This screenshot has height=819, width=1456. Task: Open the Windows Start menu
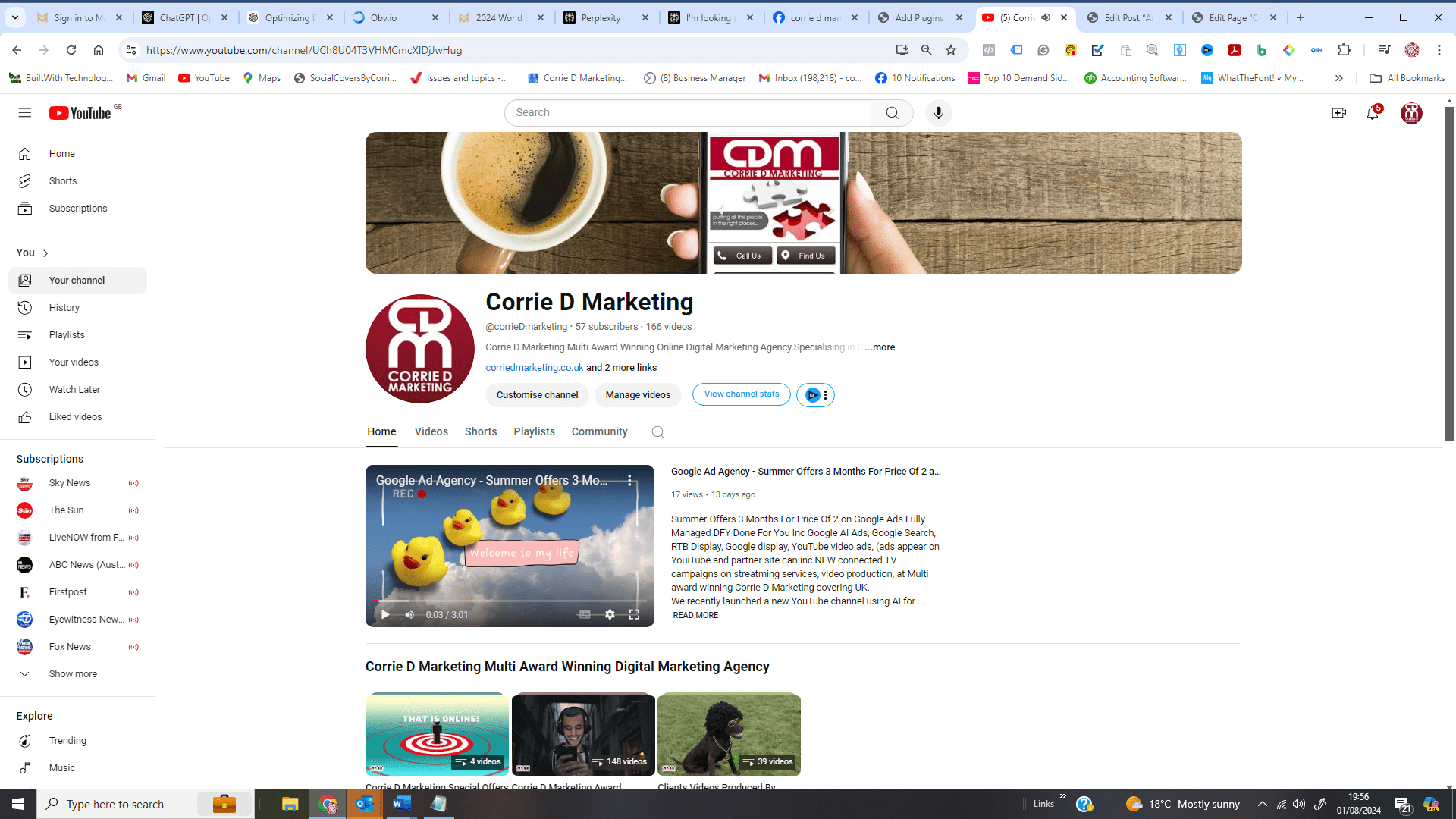[18, 804]
